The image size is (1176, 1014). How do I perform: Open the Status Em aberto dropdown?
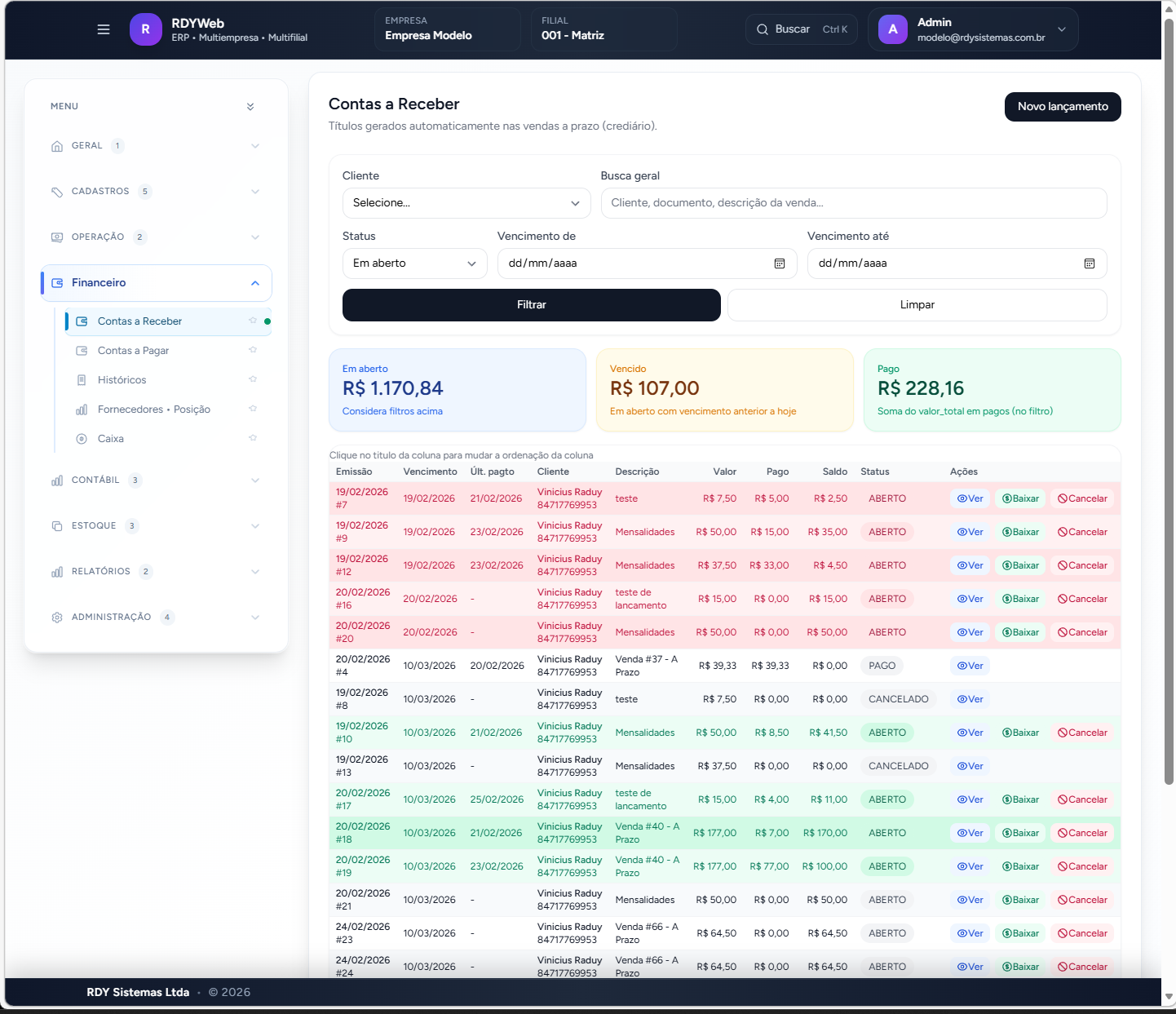(414, 263)
